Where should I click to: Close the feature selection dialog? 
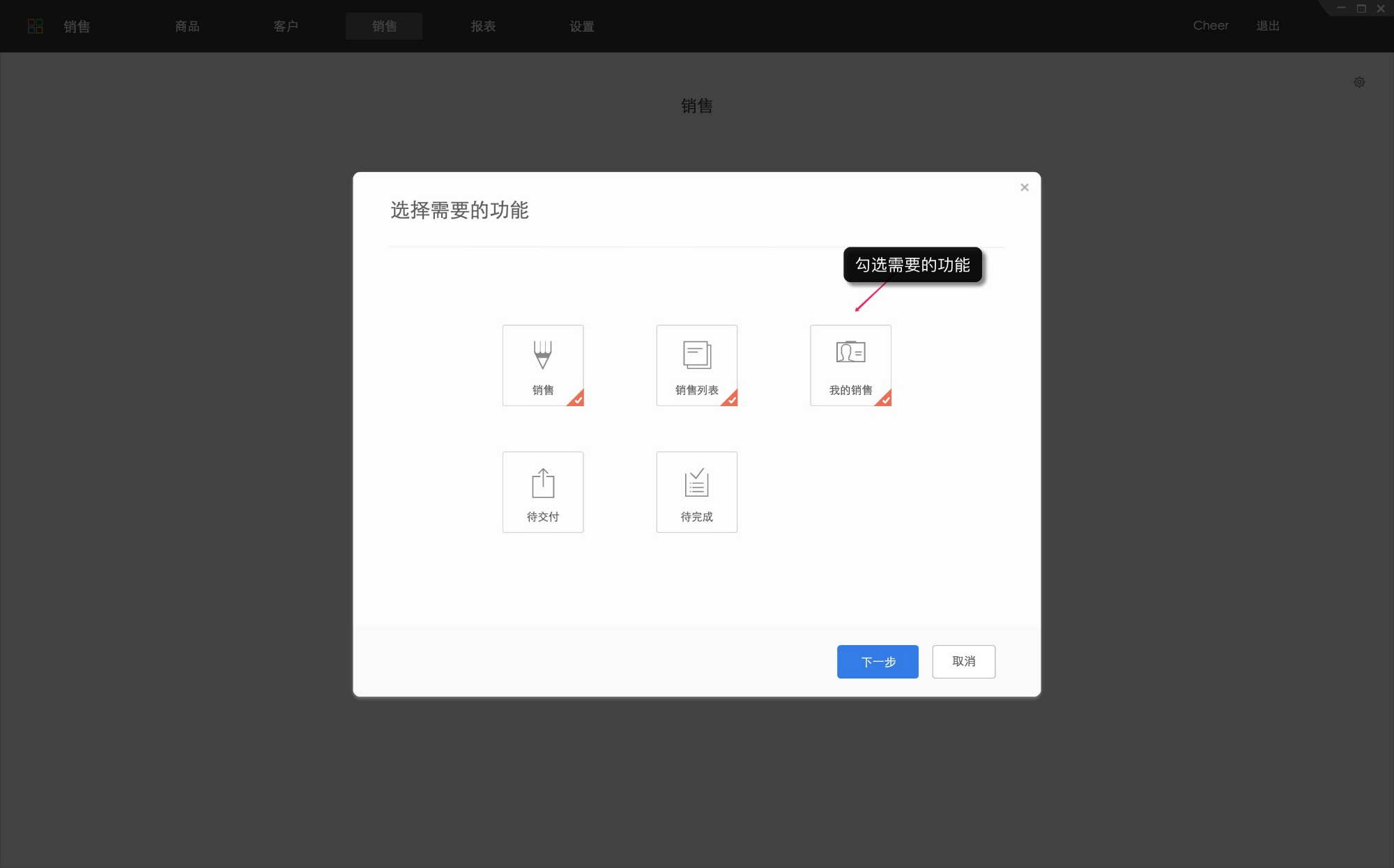[1025, 187]
